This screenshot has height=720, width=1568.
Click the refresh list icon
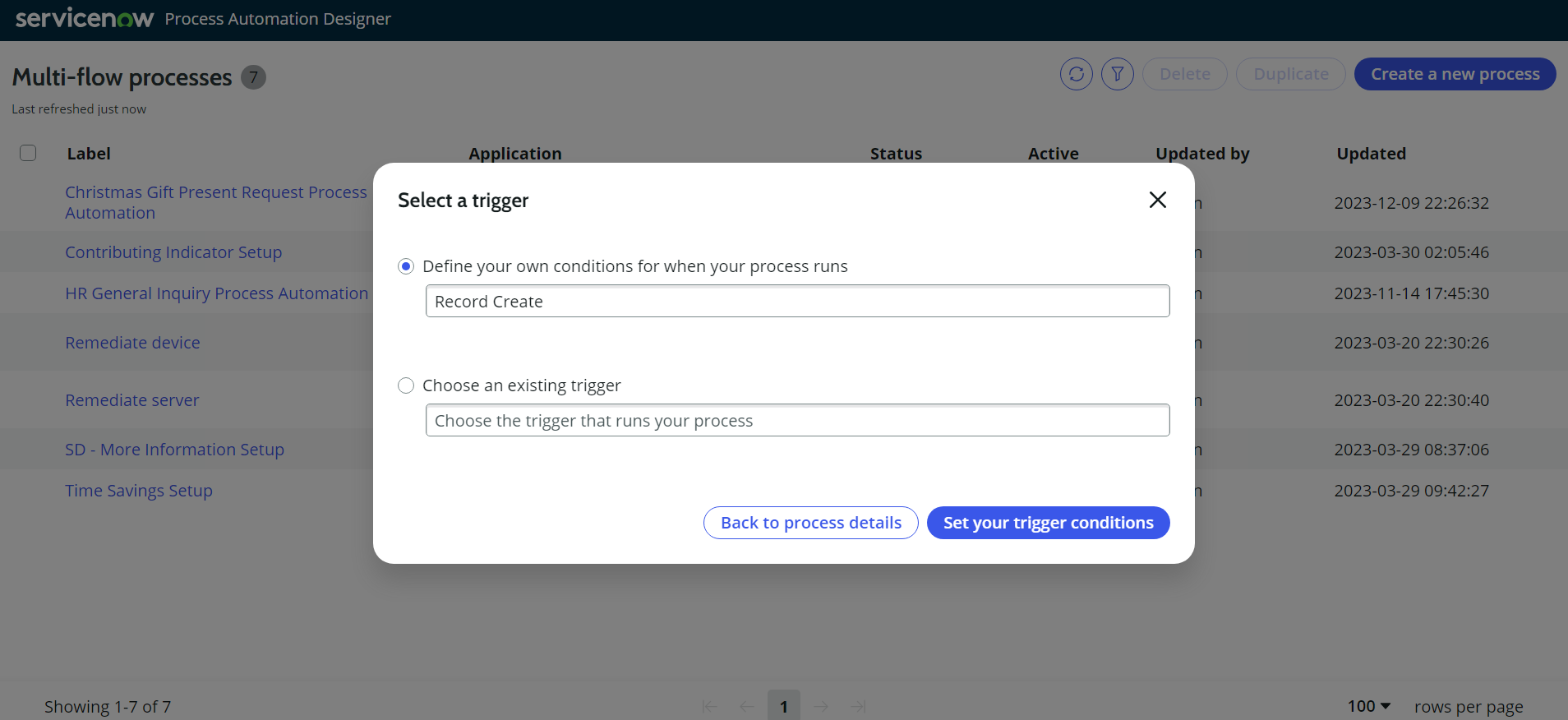tap(1076, 74)
